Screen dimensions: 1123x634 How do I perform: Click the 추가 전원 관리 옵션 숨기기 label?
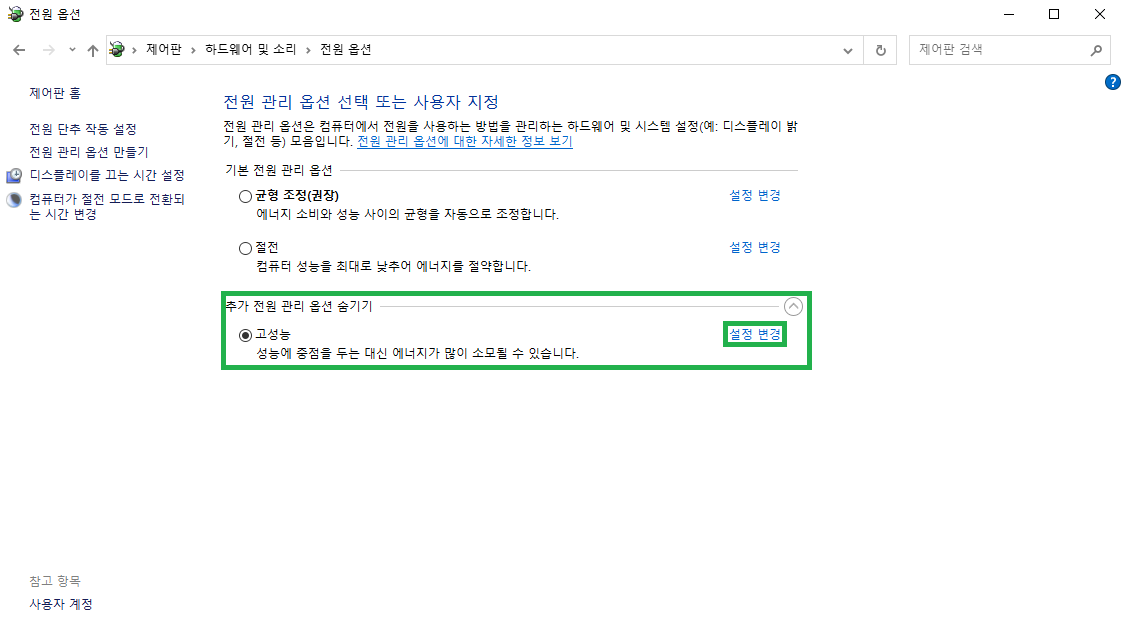point(299,307)
